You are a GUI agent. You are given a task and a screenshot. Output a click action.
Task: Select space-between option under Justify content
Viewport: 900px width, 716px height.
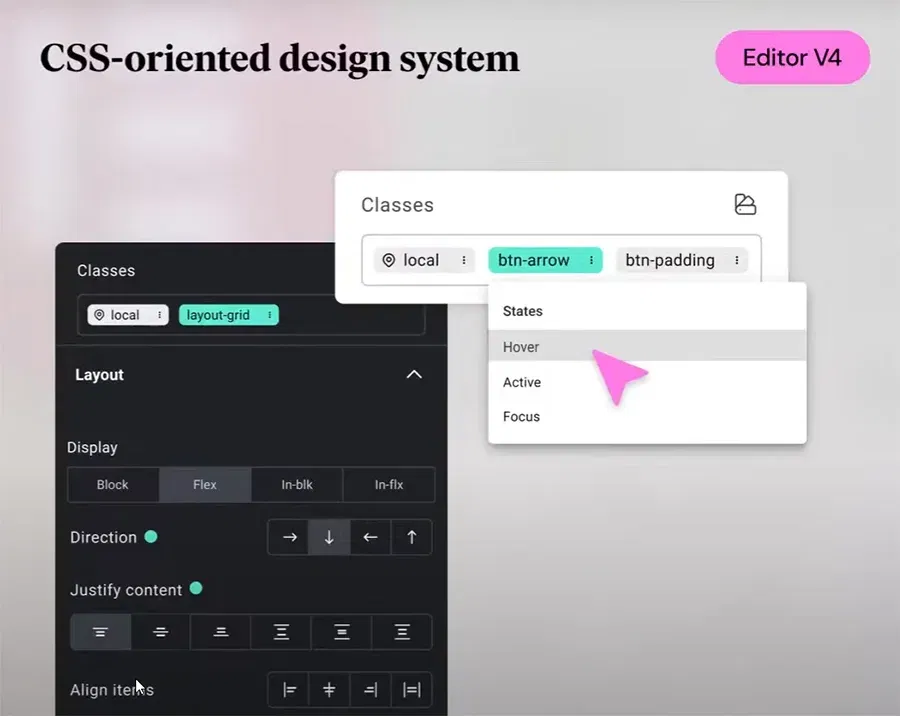(280, 632)
